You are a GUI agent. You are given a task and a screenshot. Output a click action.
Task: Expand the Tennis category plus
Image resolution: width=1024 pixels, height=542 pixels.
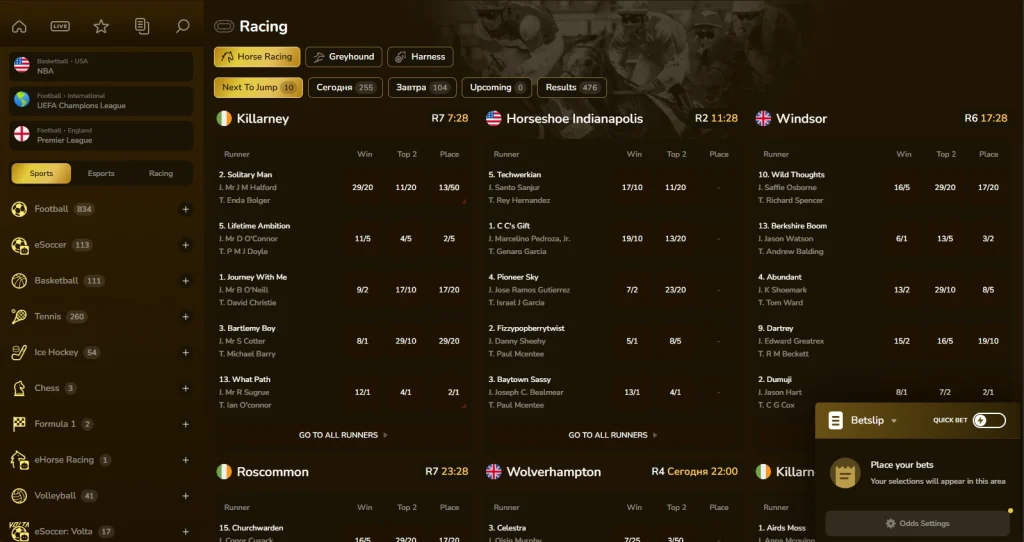pos(185,317)
